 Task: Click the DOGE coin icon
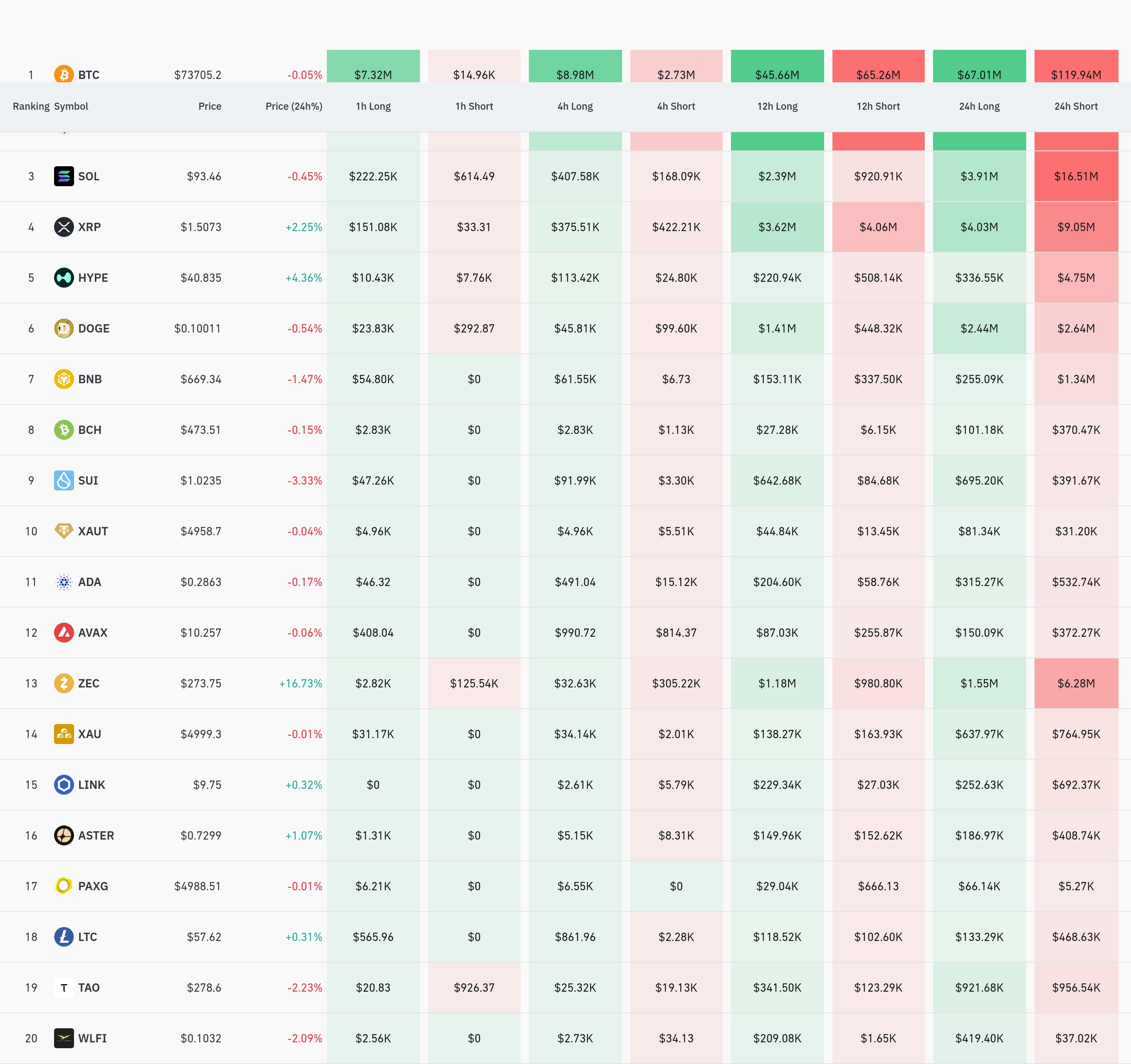64,328
